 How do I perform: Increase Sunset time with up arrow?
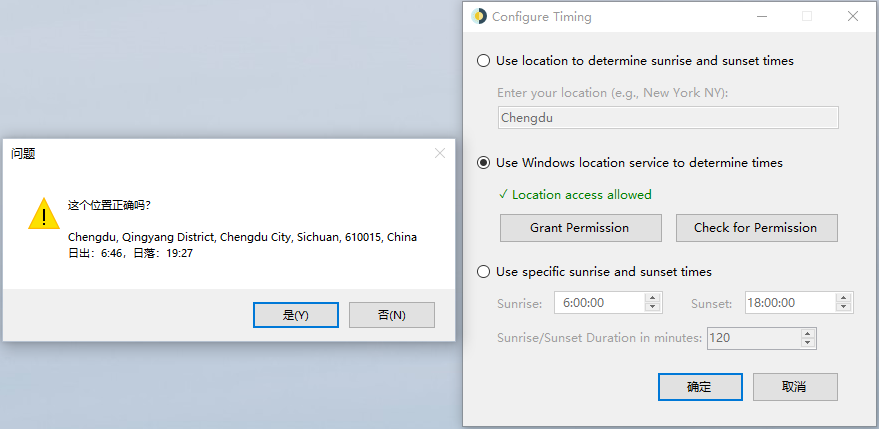point(843,298)
